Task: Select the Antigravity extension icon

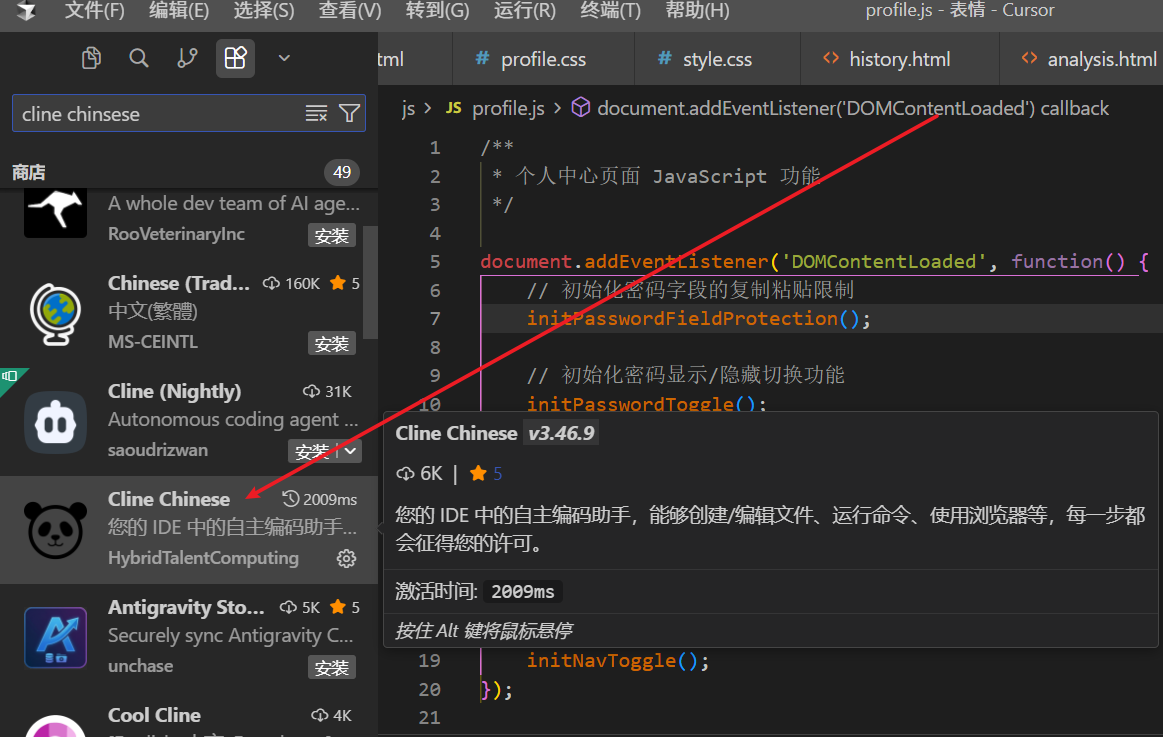Action: (x=56, y=638)
